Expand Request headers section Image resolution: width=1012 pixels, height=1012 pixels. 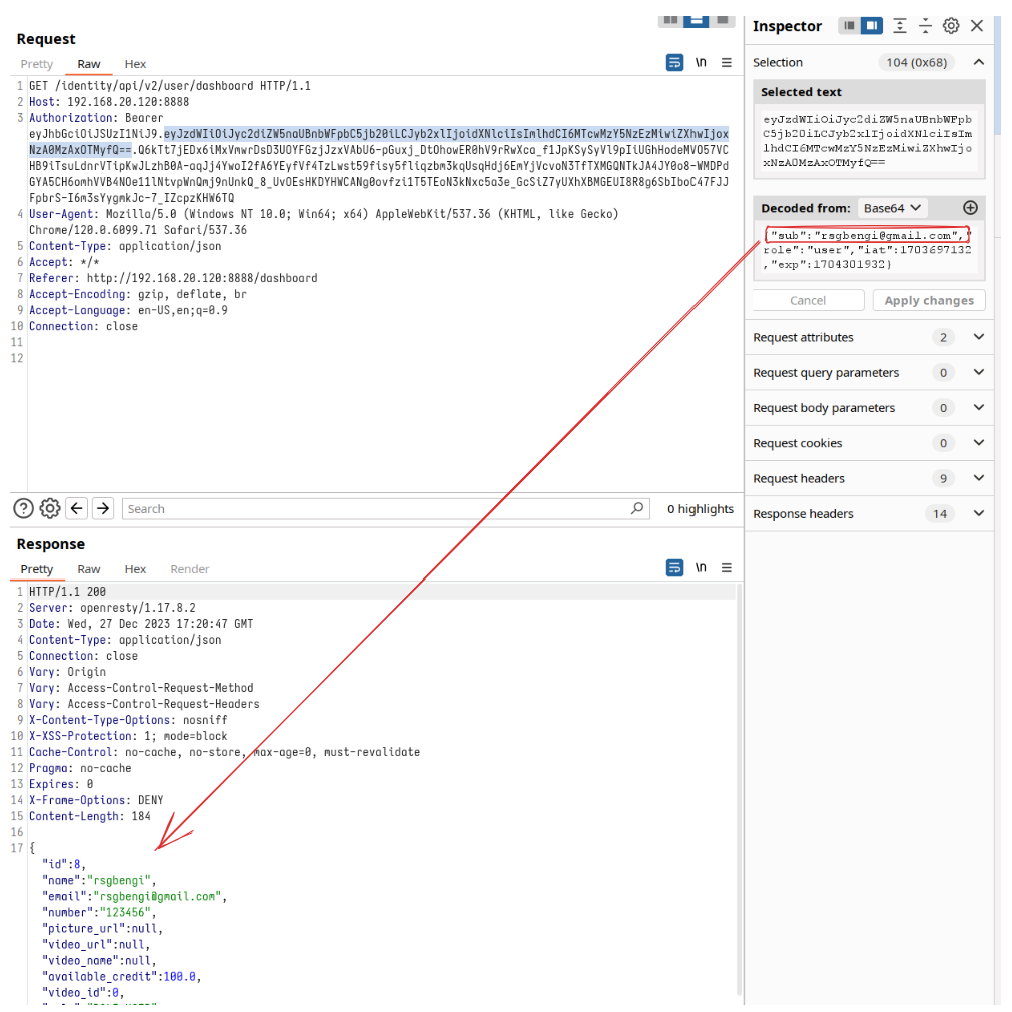(978, 479)
